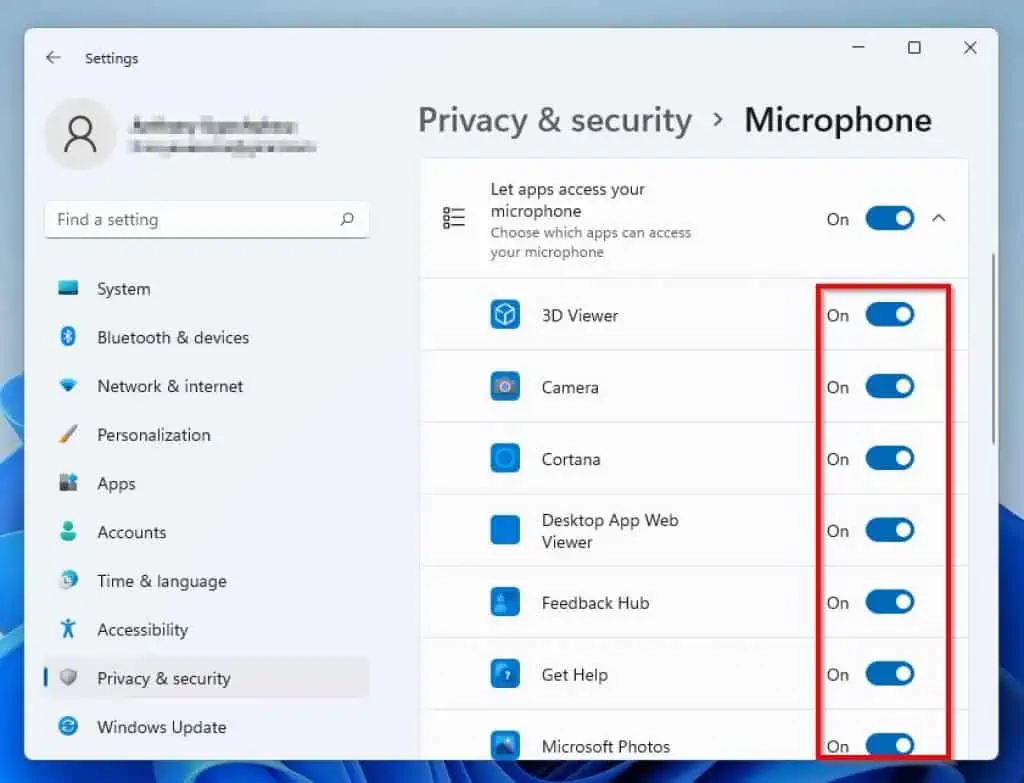Image resolution: width=1024 pixels, height=783 pixels.
Task: Click the Privacy & security breadcrumb link
Action: coord(556,120)
